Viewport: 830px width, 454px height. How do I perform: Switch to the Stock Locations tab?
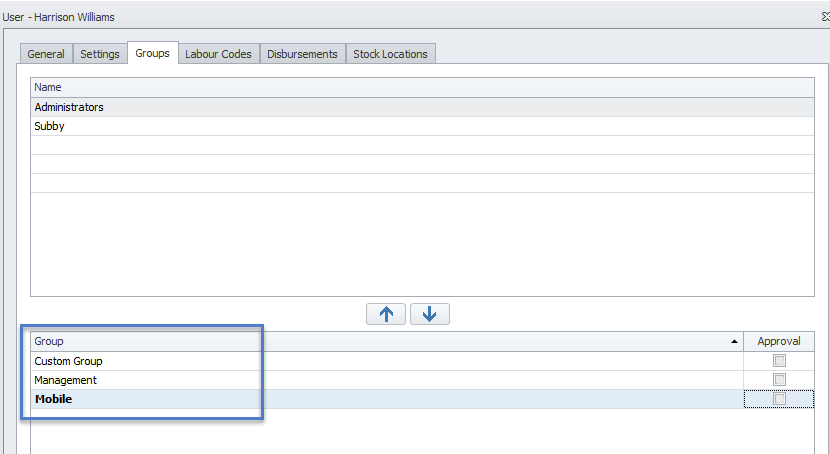390,54
